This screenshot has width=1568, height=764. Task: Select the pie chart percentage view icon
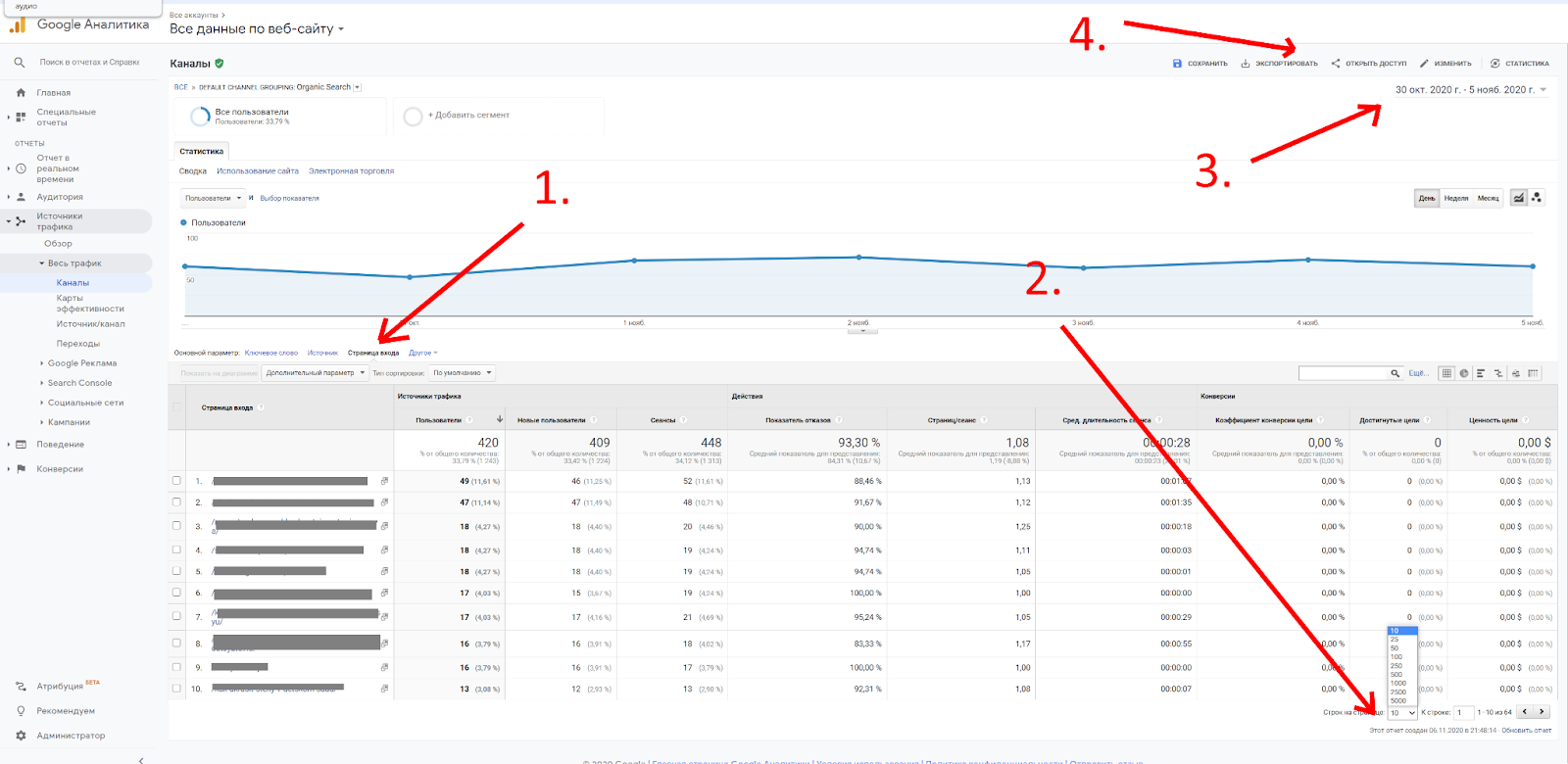point(1464,373)
